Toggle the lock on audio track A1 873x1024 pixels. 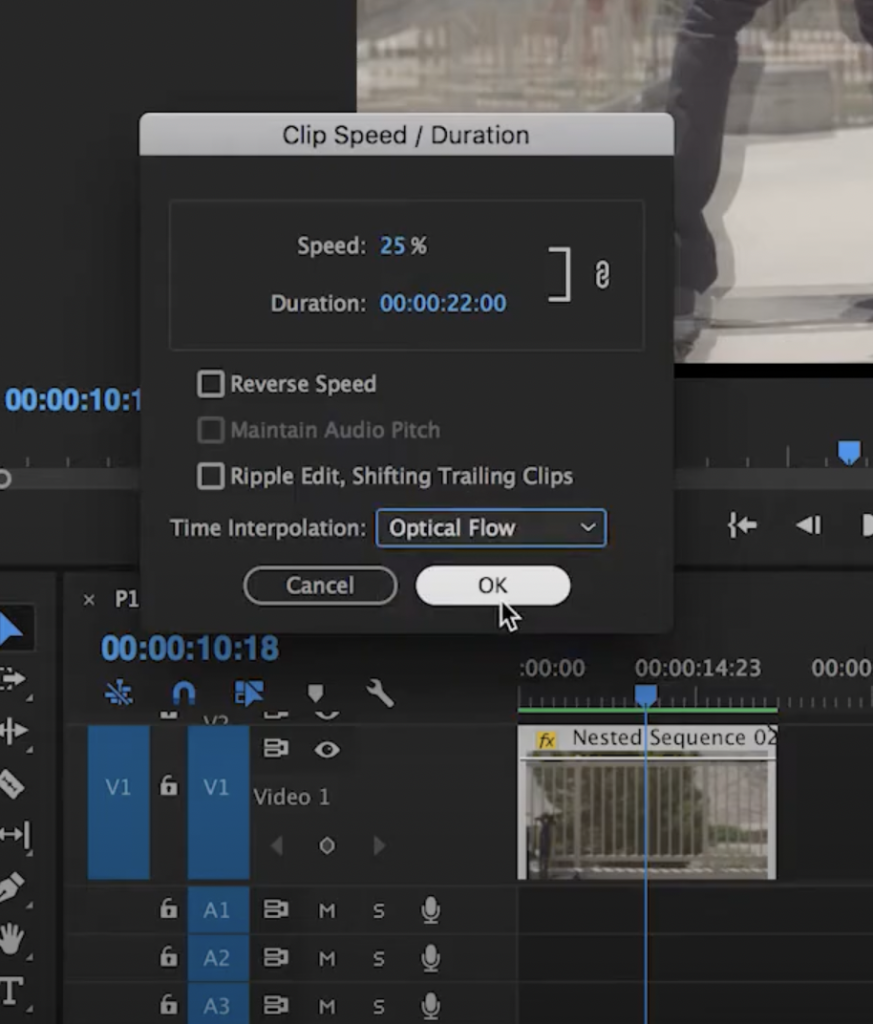169,909
